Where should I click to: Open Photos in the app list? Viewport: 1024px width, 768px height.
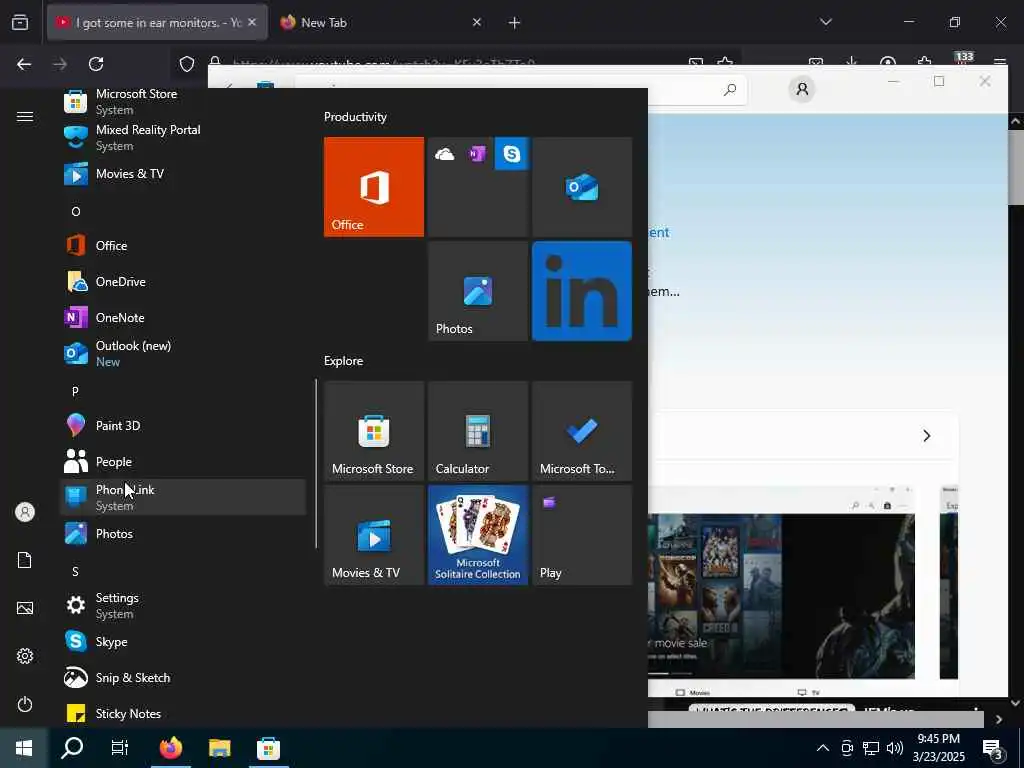pos(183,534)
